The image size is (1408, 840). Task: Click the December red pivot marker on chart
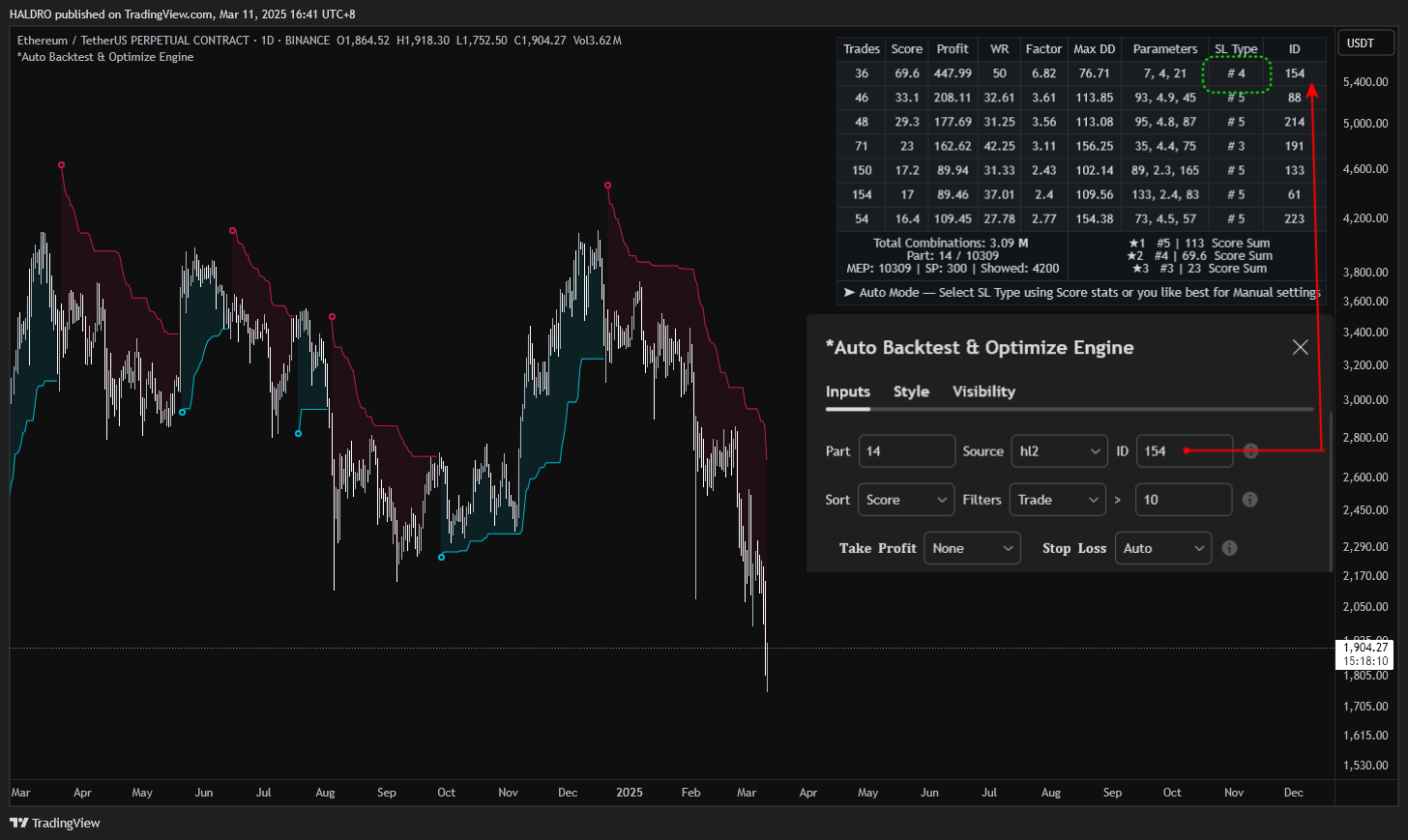click(x=607, y=185)
